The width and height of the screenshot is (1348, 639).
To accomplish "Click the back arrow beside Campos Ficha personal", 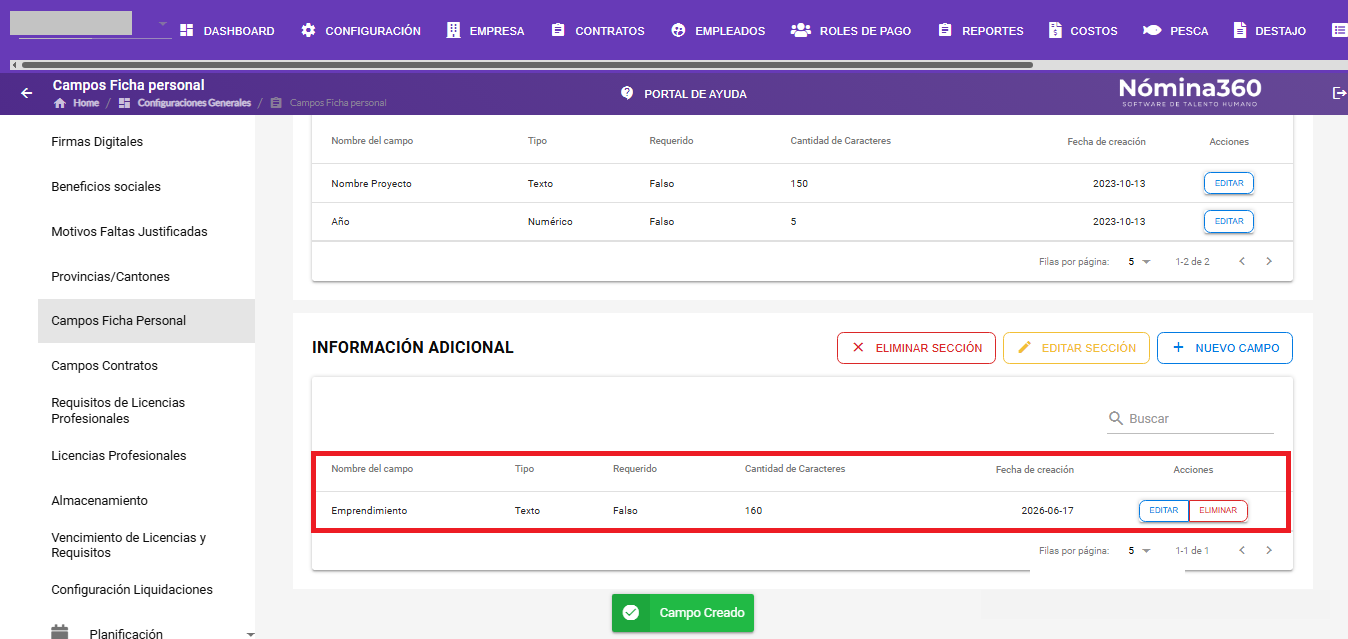I will (27, 93).
